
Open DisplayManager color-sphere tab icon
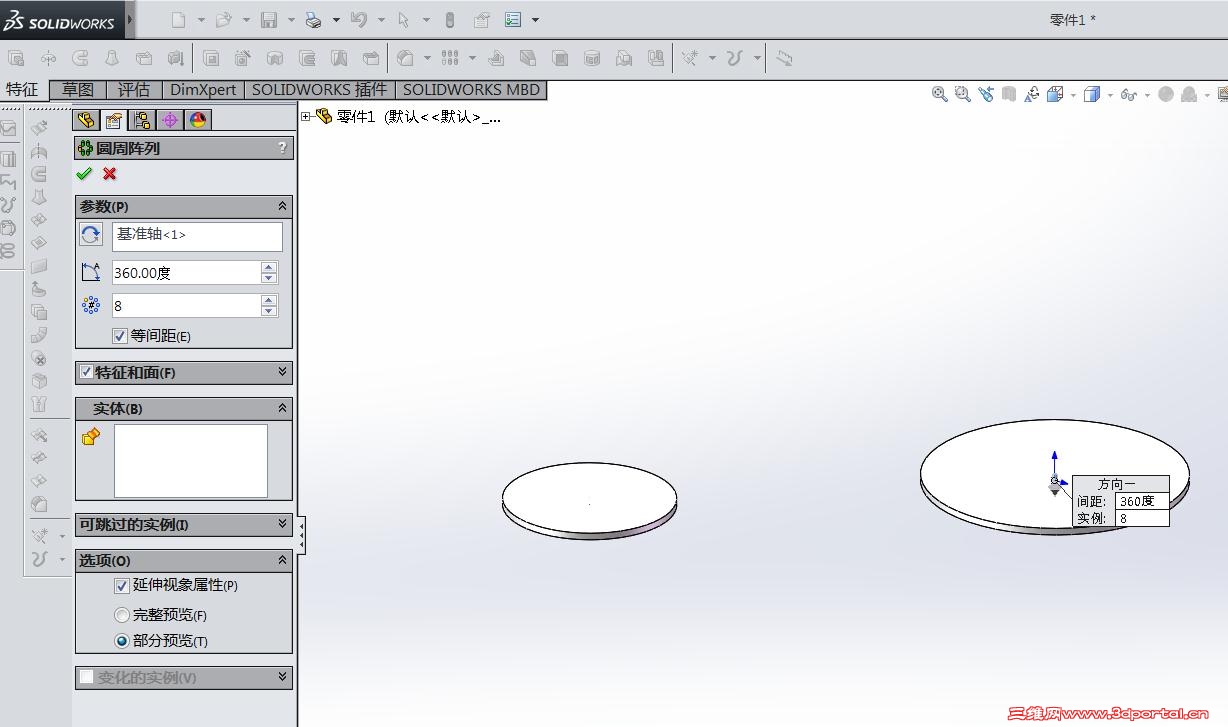click(x=198, y=120)
